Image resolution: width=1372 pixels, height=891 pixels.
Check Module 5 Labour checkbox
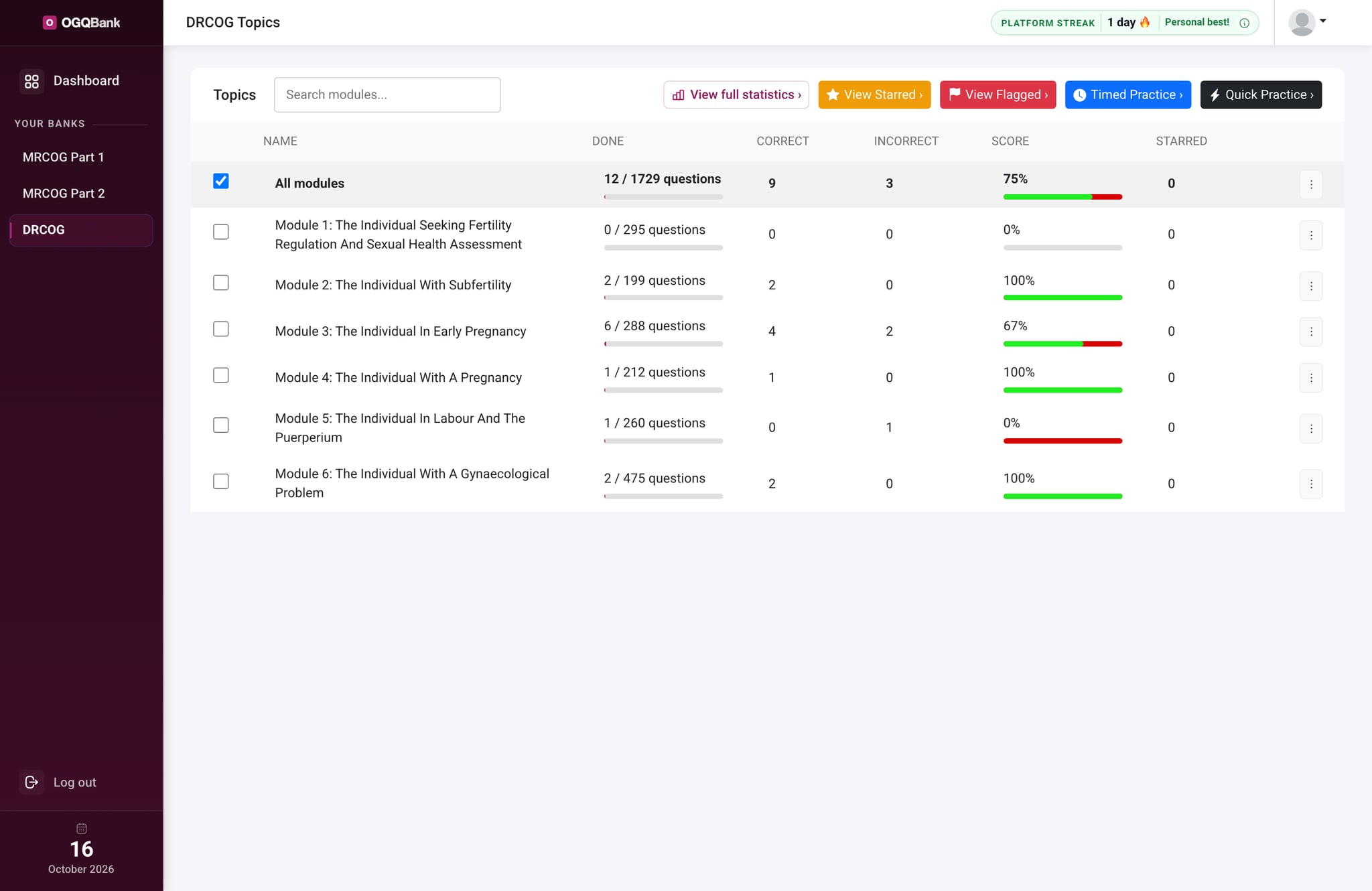pyautogui.click(x=221, y=425)
